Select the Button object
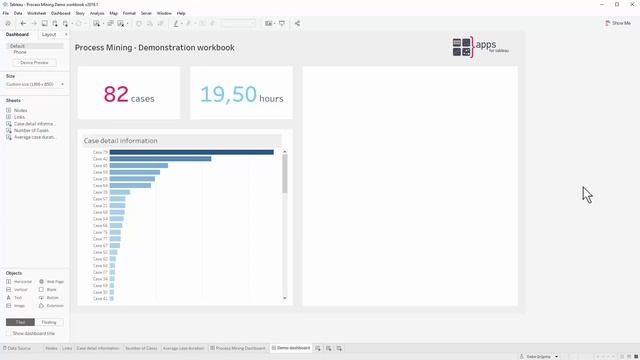Screen dimensions: 640x360 coord(49,298)
